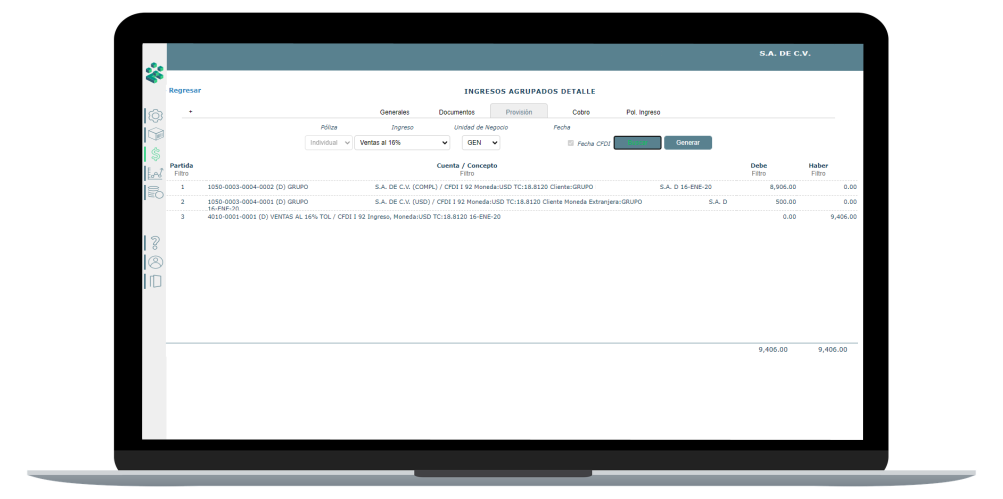Click Filtro field under Cuenta / Concepto
Screen dimensions: 1003x499
click(x=467, y=174)
